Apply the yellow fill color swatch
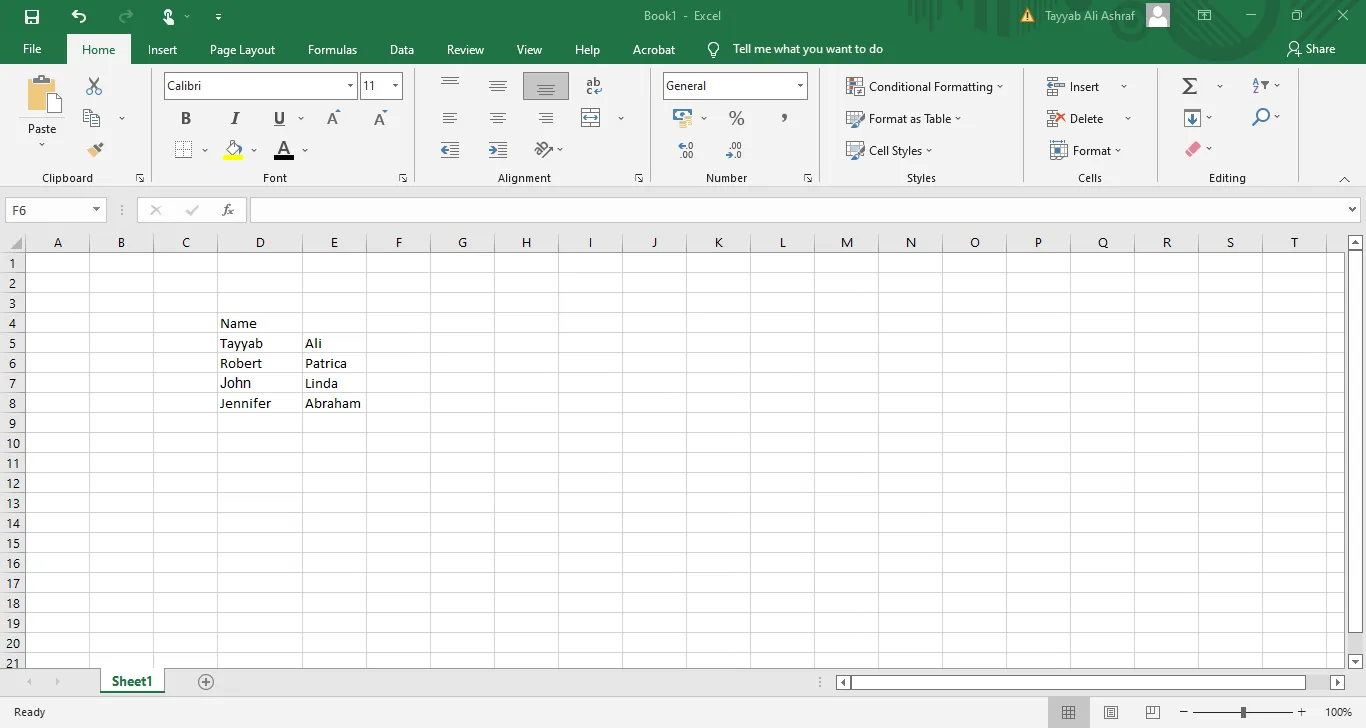1366x728 pixels. (233, 150)
